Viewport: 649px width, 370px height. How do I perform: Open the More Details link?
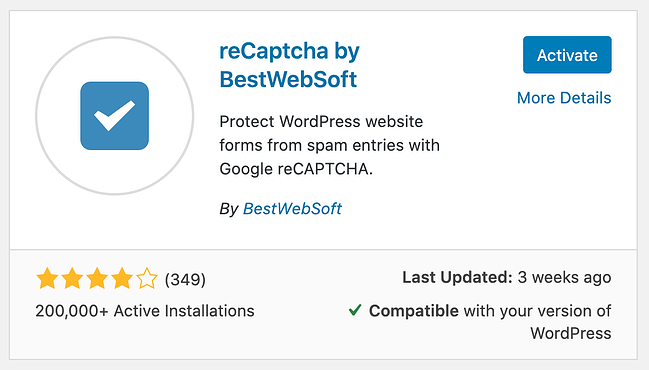point(564,98)
